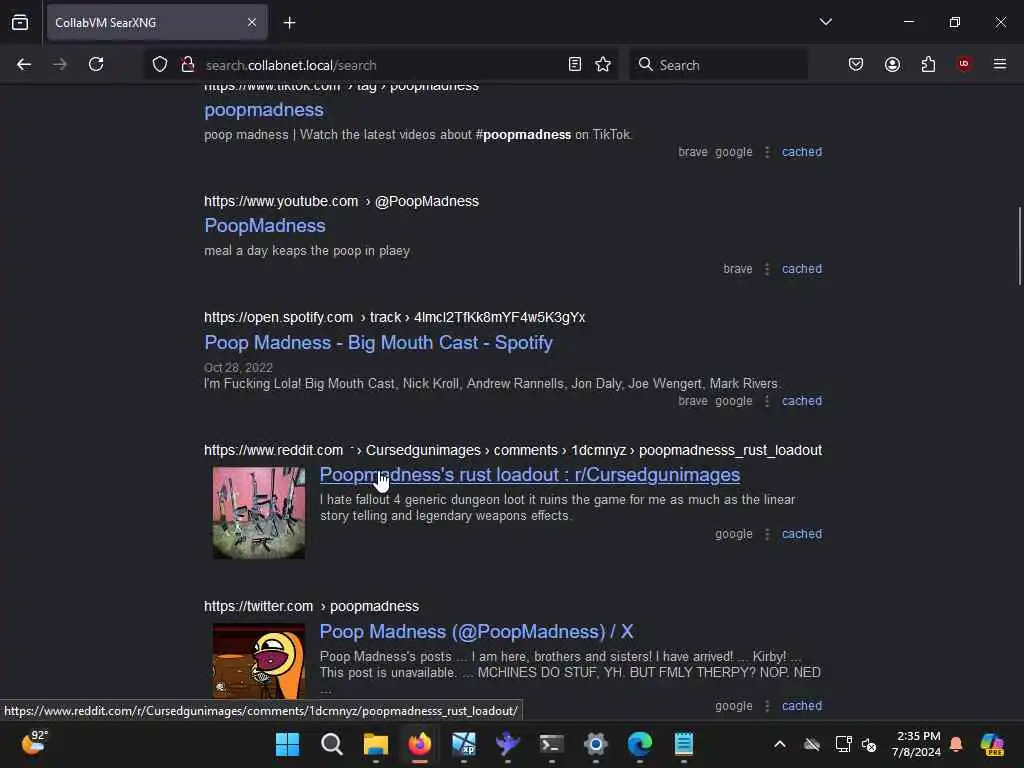Close the CollabVM SearXNG tab
The height and width of the screenshot is (768, 1024).
(x=252, y=23)
